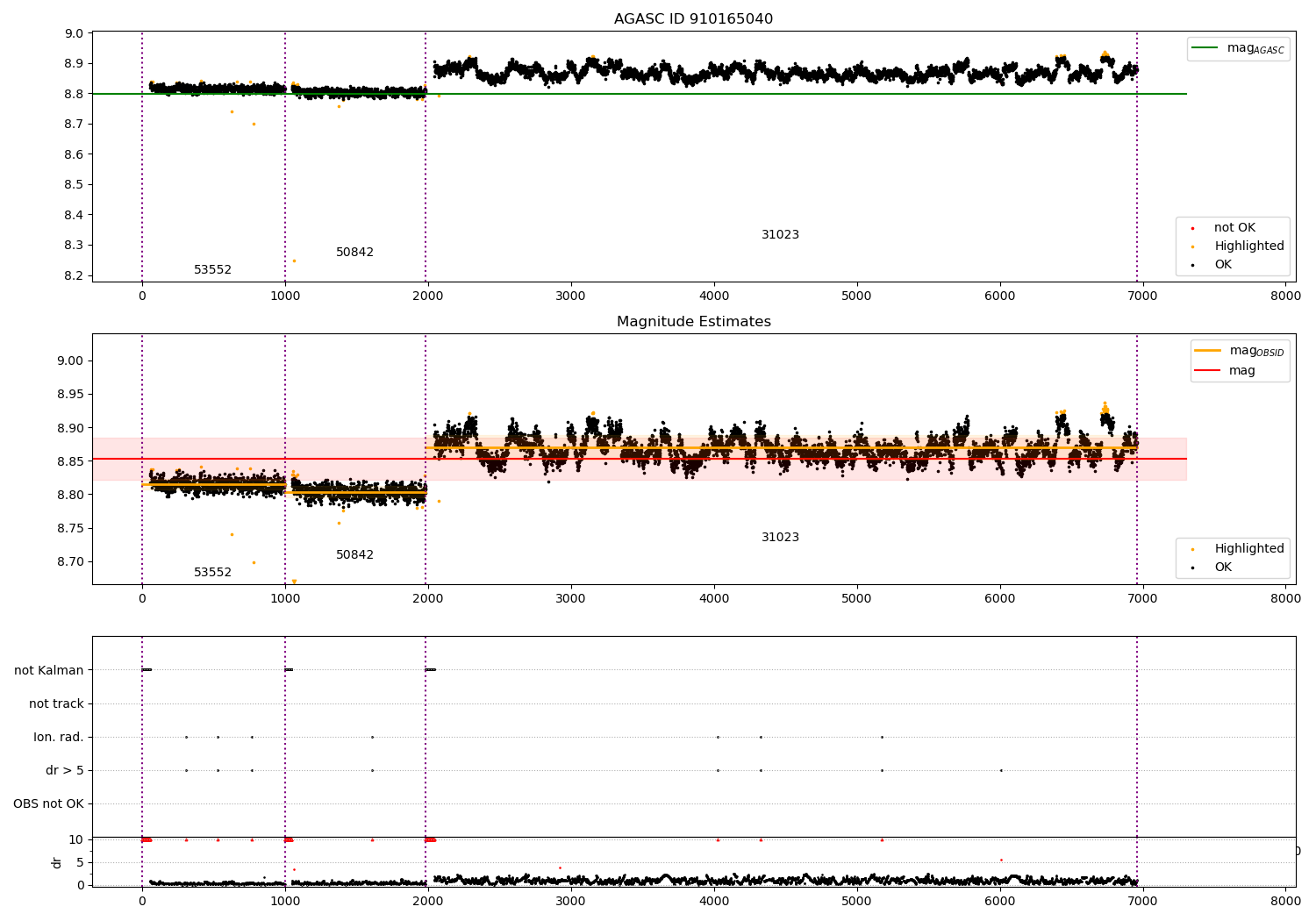The image size is (1316, 921).
Task: Click label "50842" in the AGASC ID plot
Action: click(354, 253)
